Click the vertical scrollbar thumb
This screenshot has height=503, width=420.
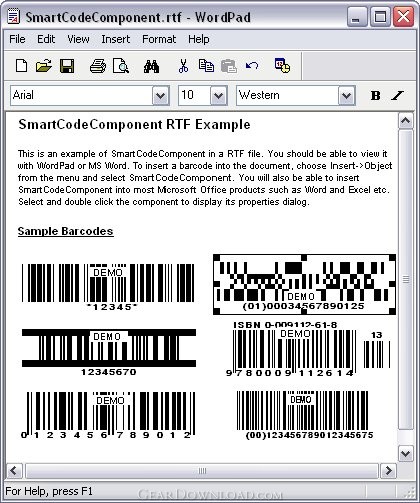[406, 279]
